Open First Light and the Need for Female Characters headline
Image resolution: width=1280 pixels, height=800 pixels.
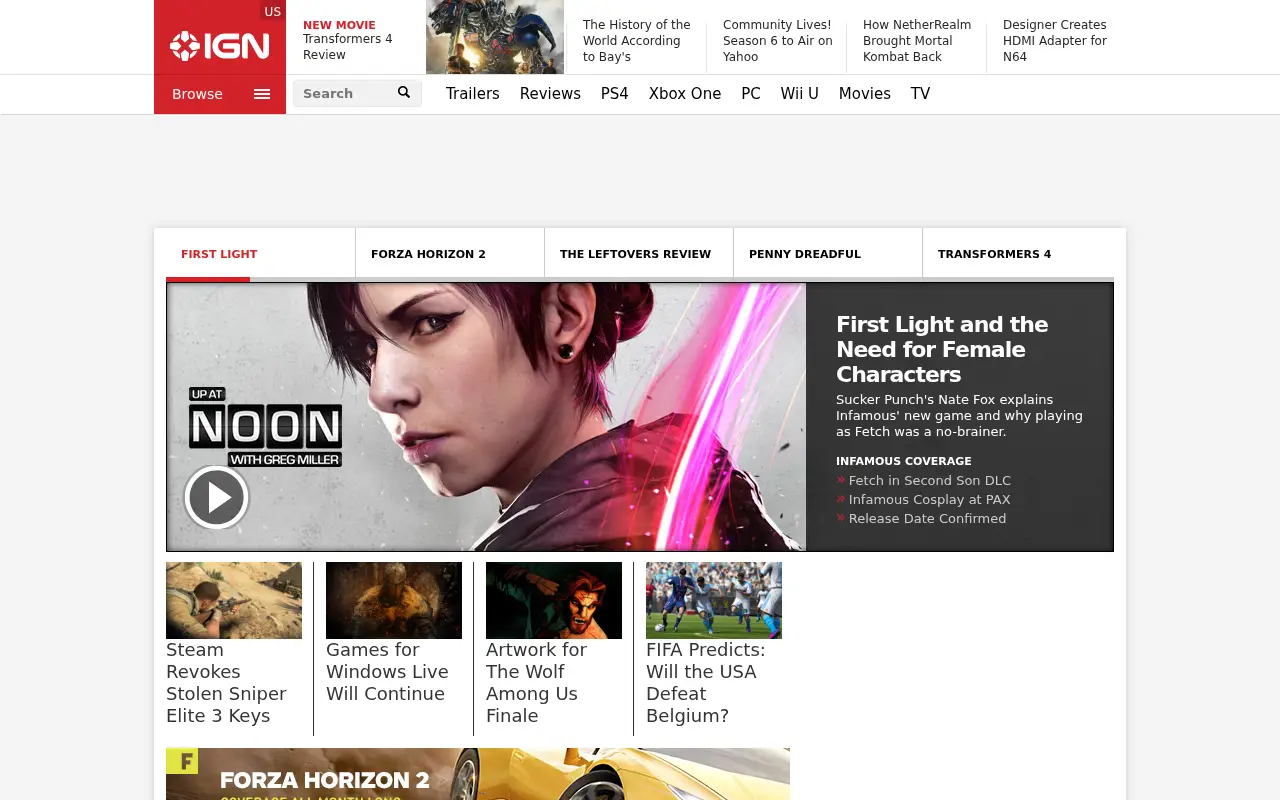[x=942, y=349]
